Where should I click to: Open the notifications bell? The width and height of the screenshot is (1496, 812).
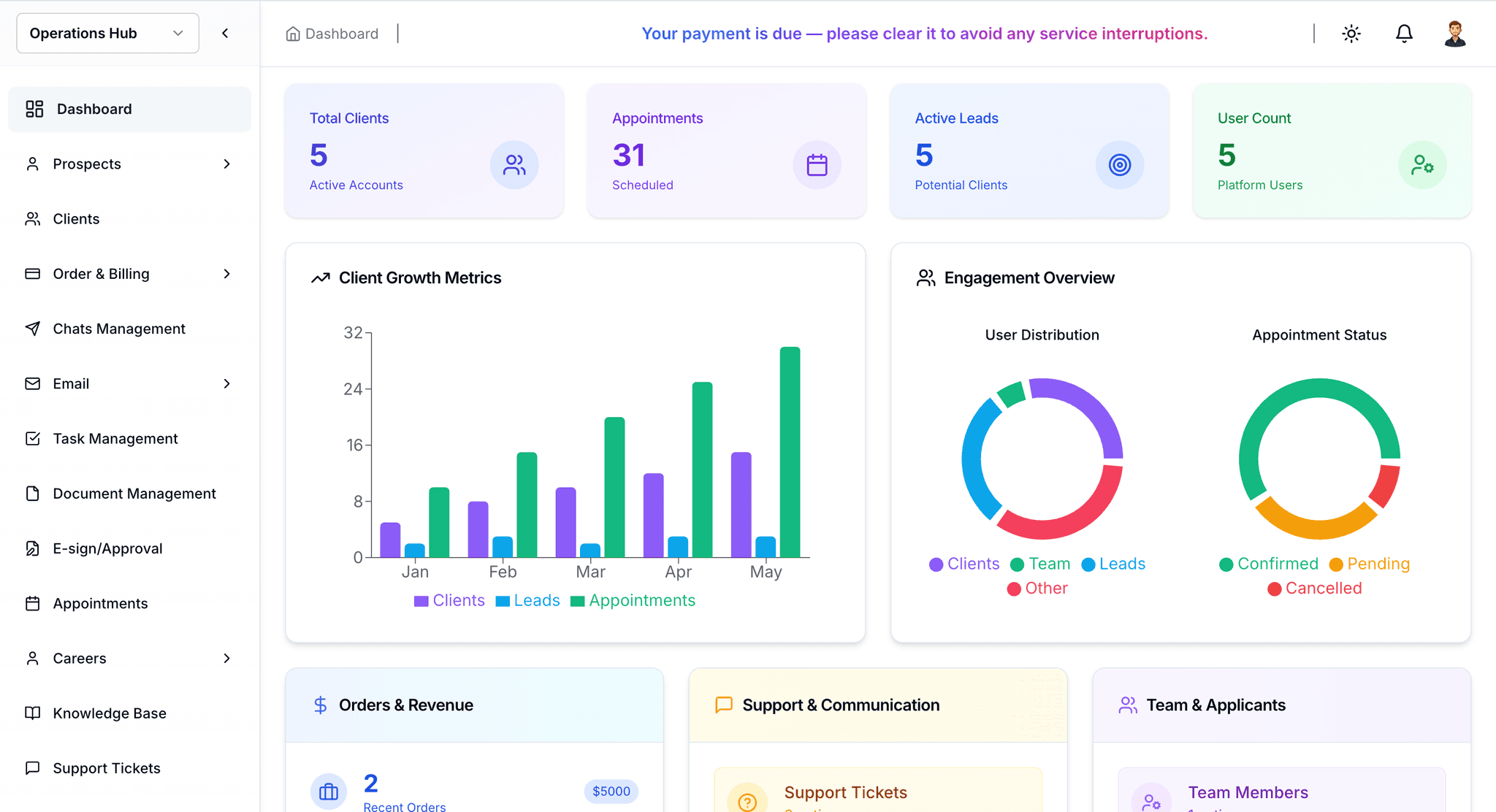(x=1404, y=34)
